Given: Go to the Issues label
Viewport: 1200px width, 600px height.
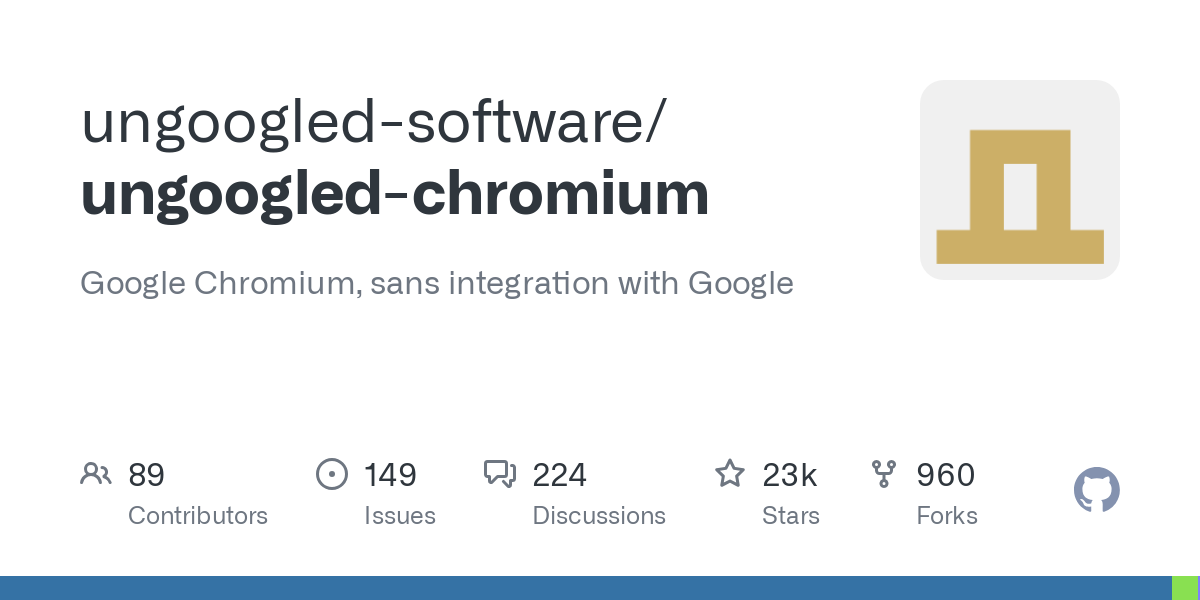Looking at the screenshot, I should [400, 516].
